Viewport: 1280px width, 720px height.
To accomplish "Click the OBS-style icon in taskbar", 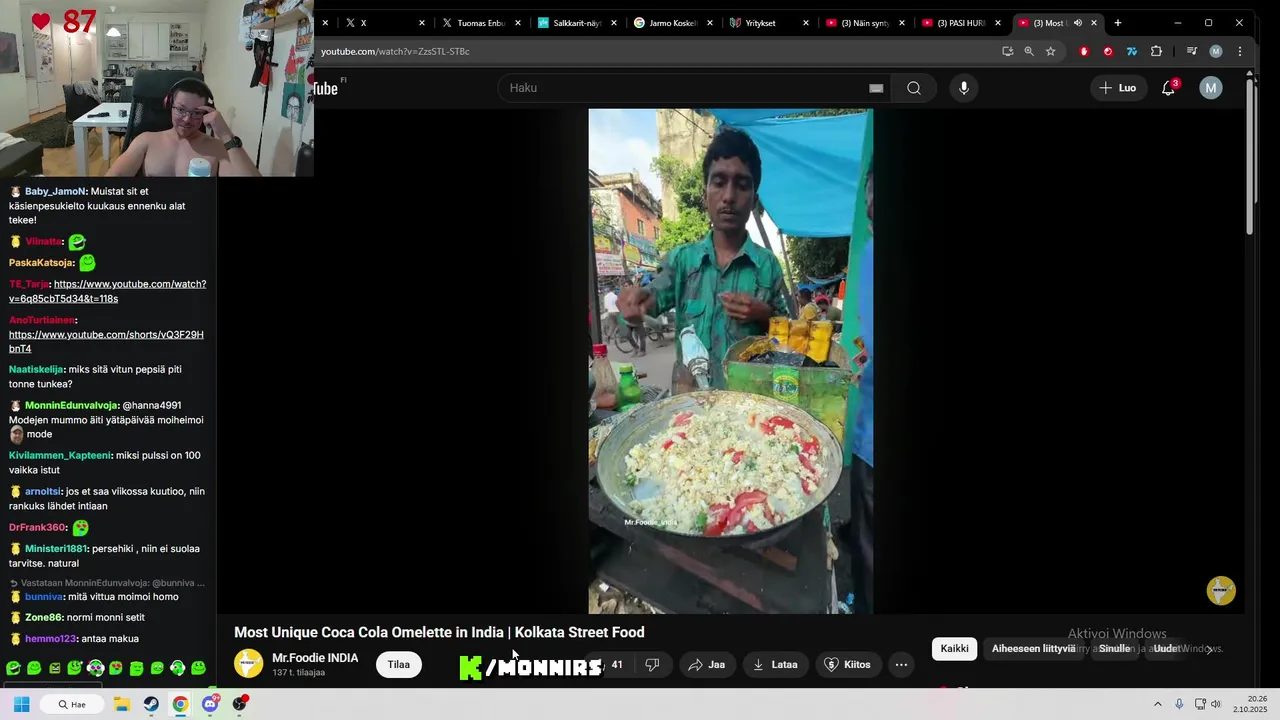I will [240, 704].
